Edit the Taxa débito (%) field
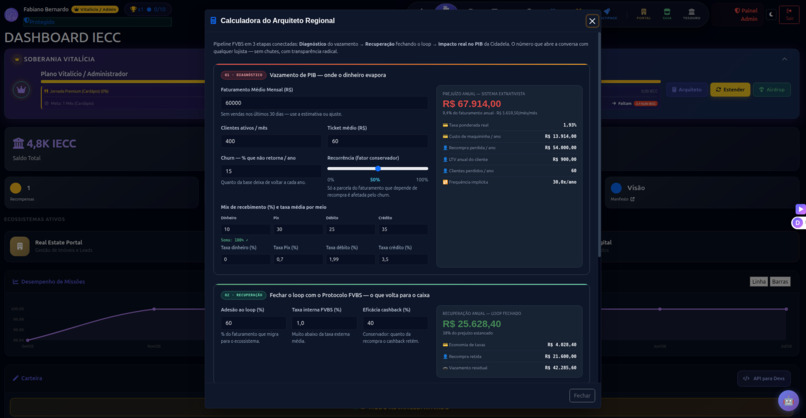Viewport: 806px width, 418px height. pyautogui.click(x=350, y=259)
